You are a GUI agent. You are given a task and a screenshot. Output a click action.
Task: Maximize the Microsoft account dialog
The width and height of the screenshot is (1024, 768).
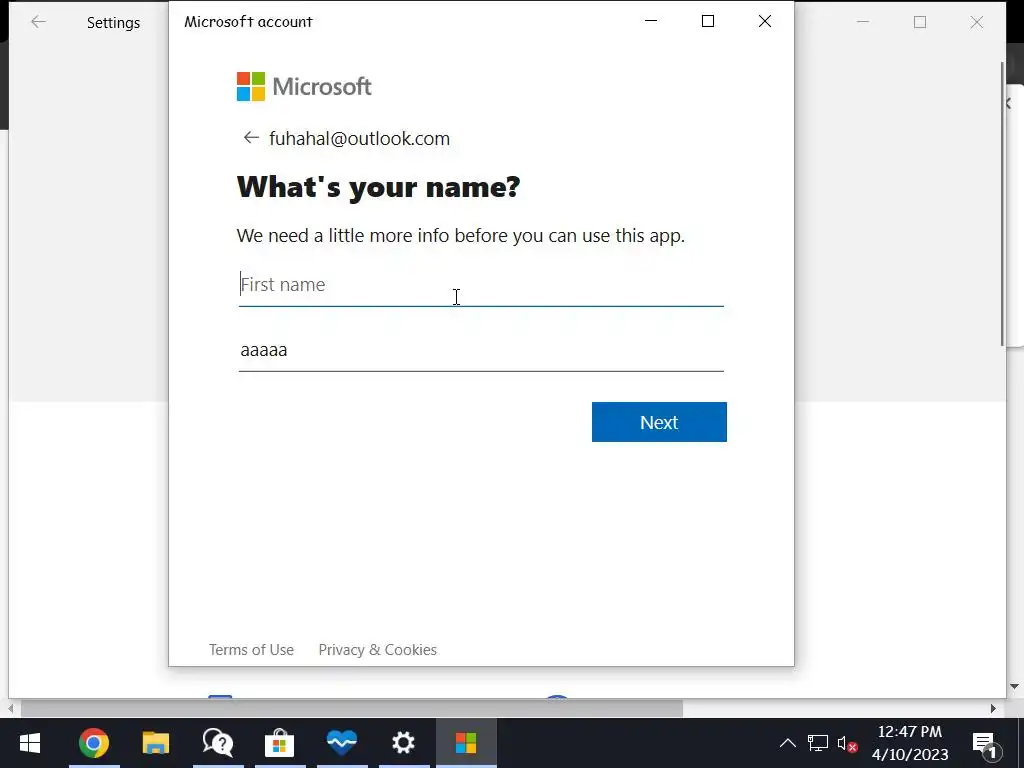click(708, 22)
